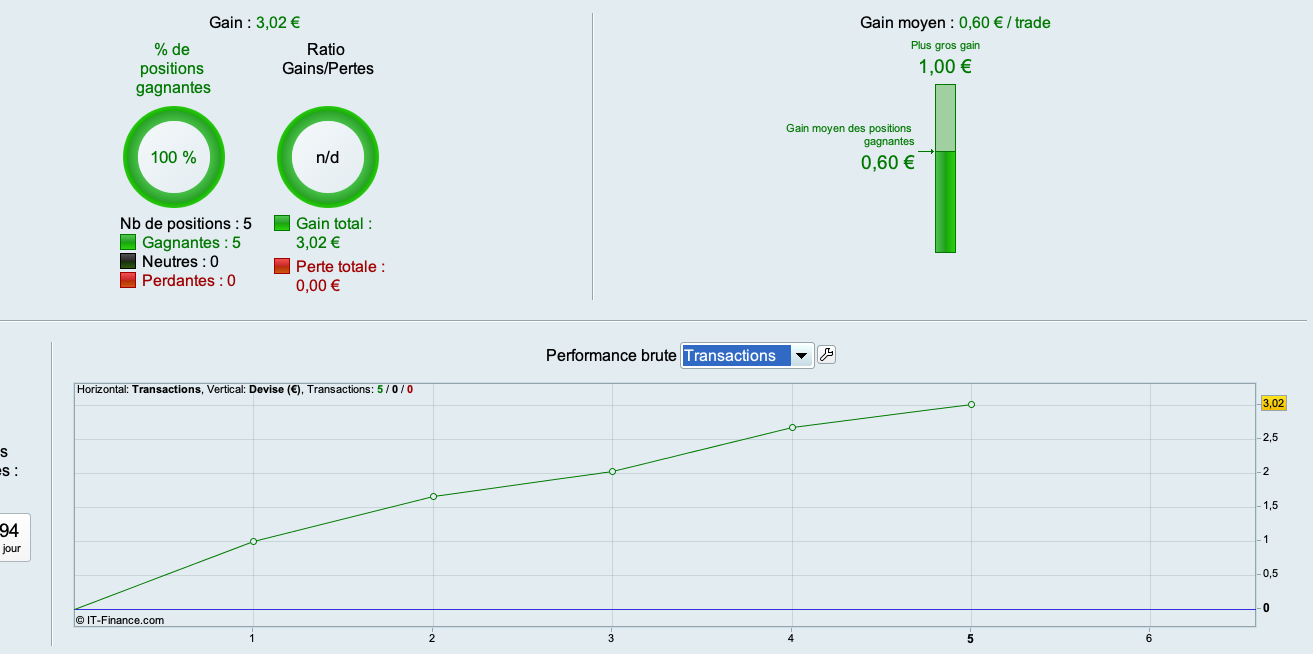
Task: Click the red Perte totale legend square
Action: click(281, 266)
